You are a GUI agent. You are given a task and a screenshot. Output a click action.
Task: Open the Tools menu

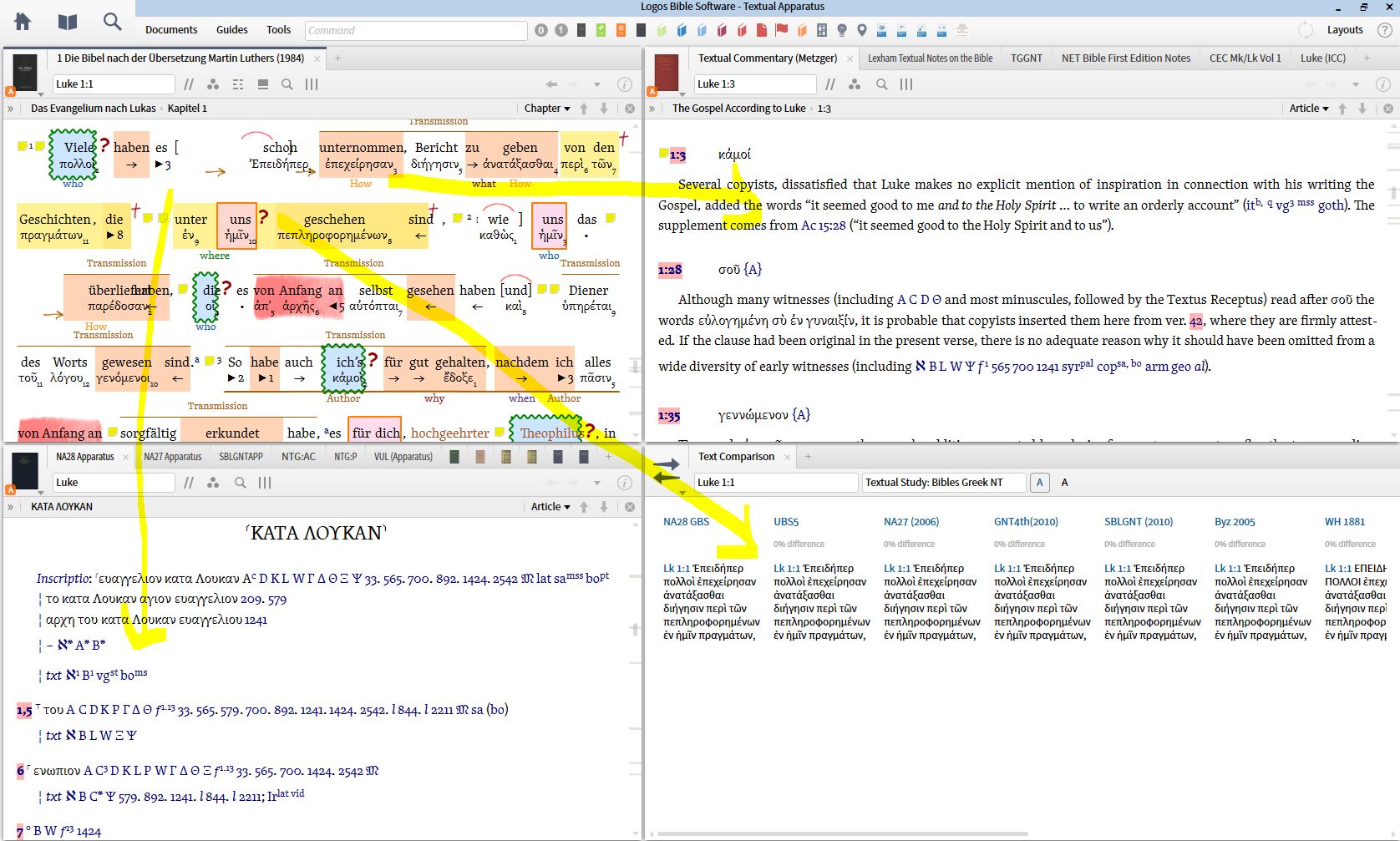(279, 30)
